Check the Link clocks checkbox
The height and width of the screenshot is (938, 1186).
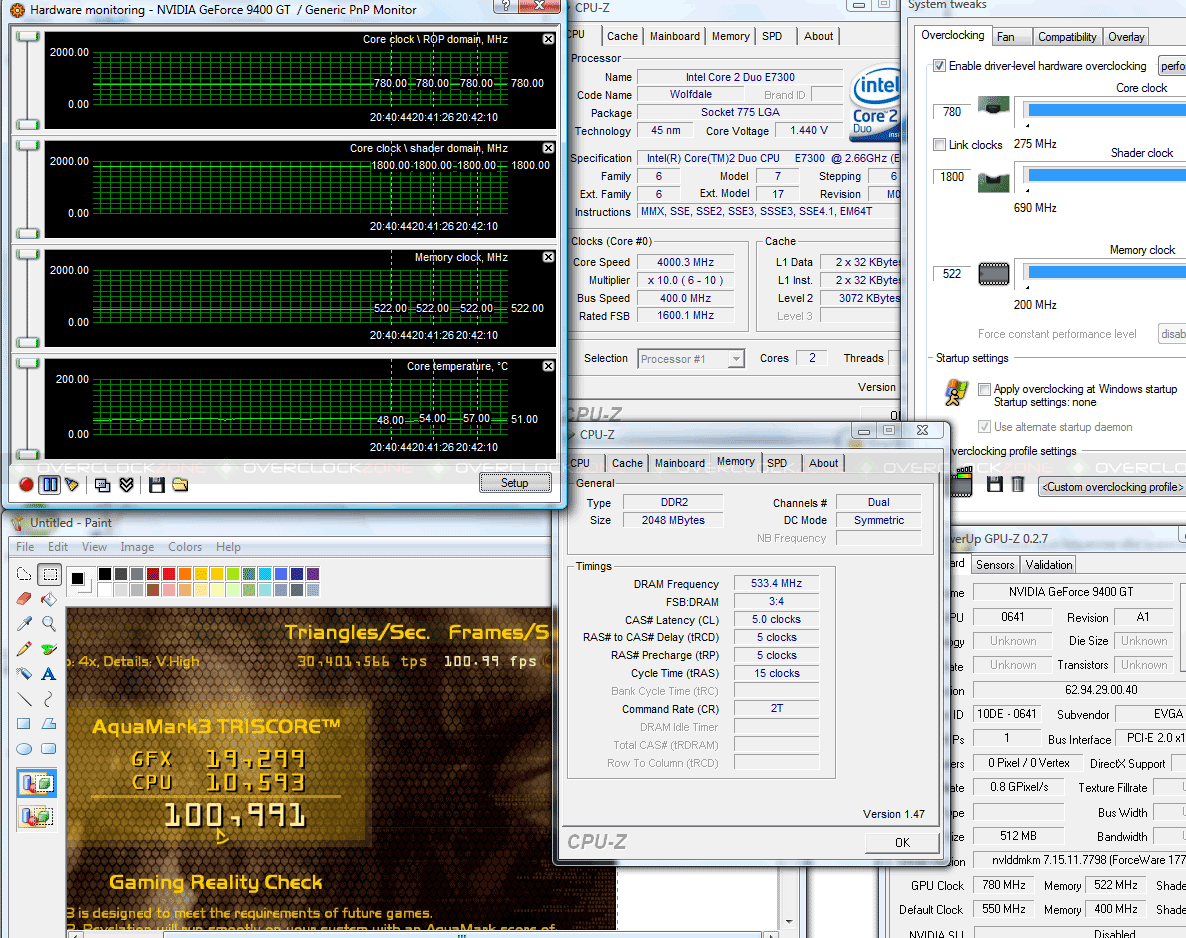click(x=939, y=144)
